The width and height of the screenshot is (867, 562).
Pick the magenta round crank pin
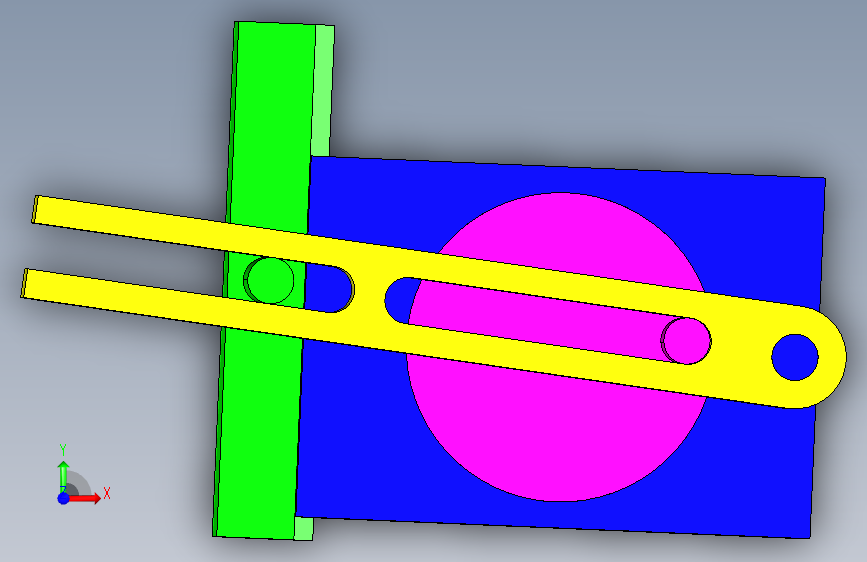click(686, 341)
